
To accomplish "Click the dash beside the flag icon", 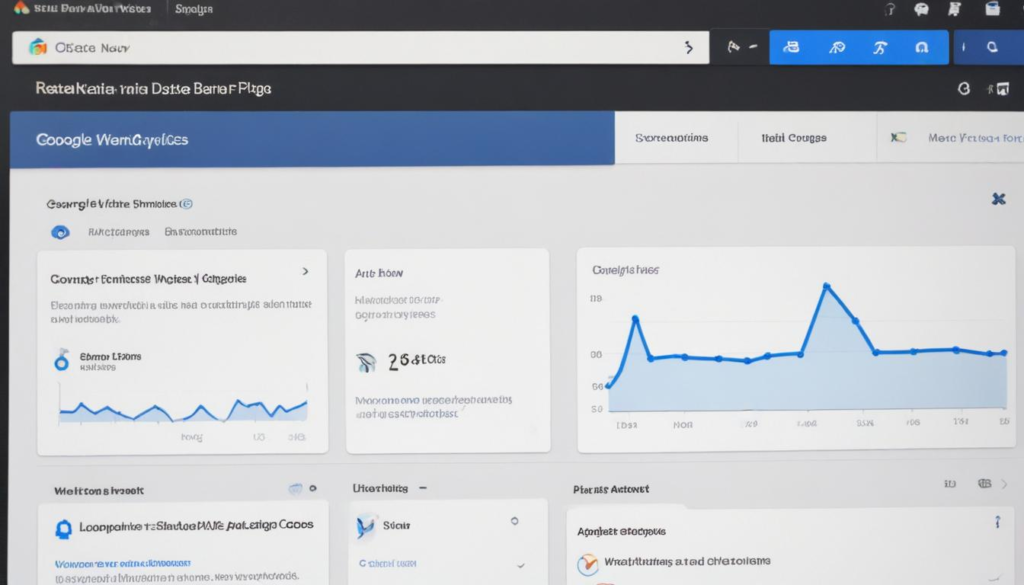I will click(x=753, y=46).
